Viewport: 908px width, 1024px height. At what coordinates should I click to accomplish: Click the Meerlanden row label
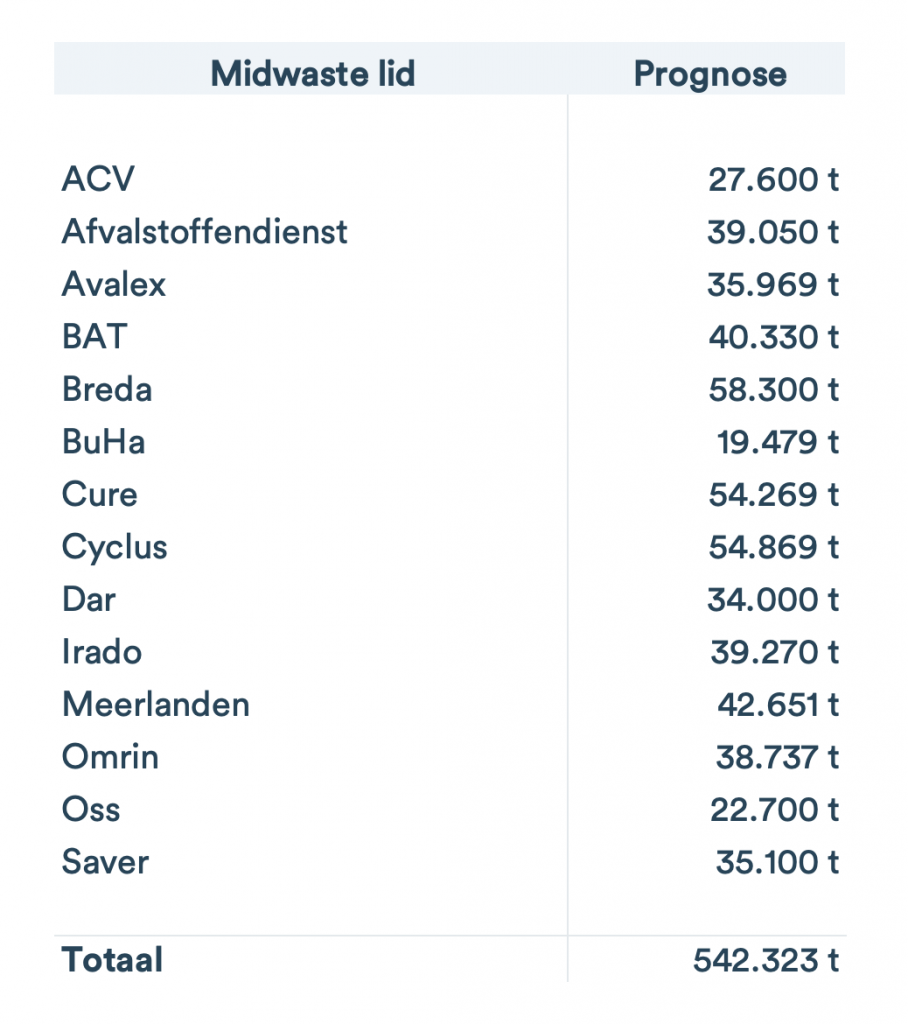(x=156, y=704)
